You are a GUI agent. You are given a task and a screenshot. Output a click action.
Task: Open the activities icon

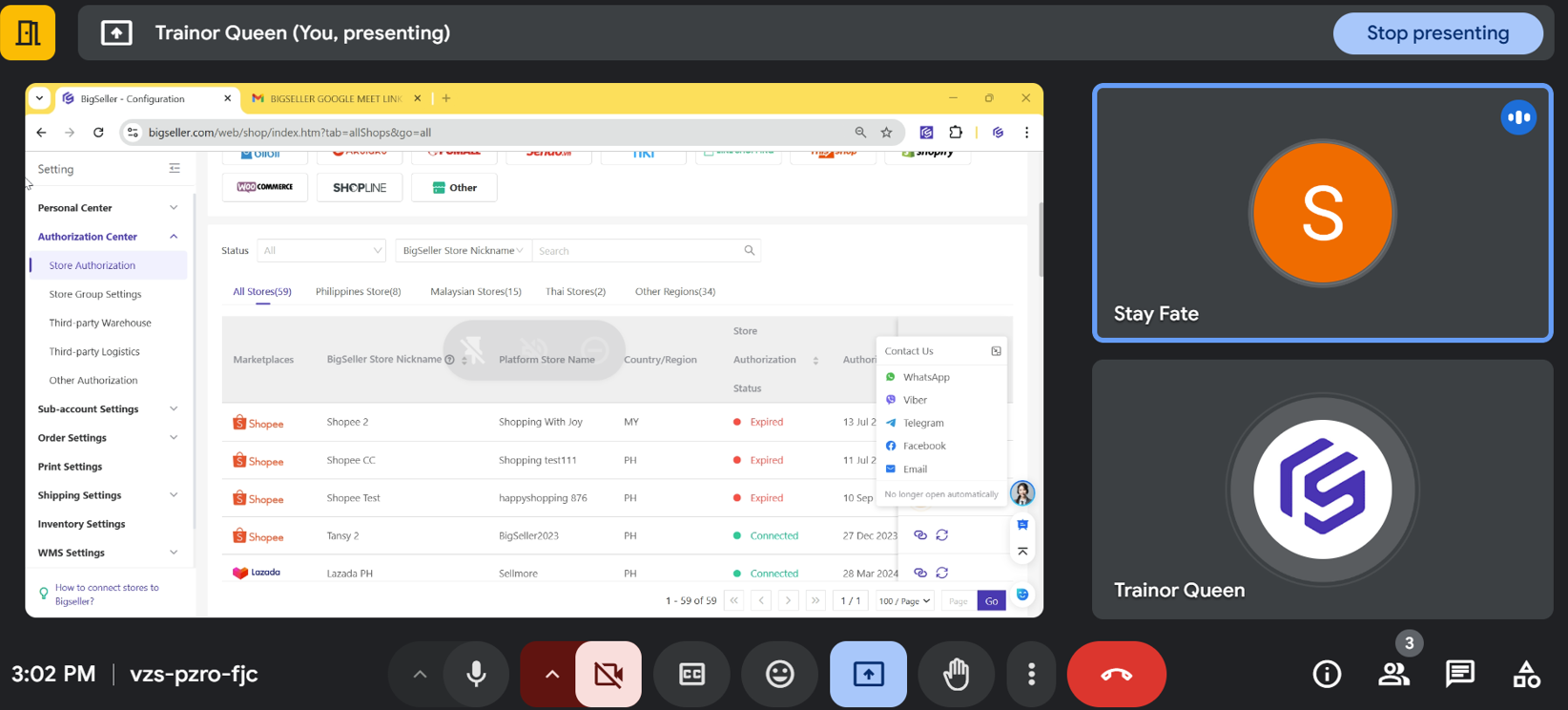[x=1526, y=674]
